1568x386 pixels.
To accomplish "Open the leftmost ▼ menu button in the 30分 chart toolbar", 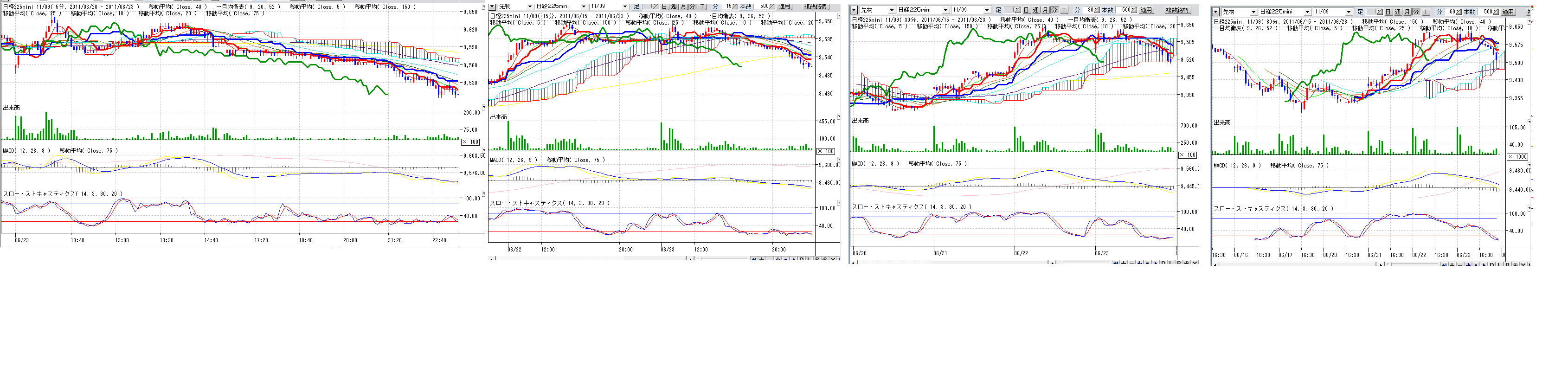I will pos(854,10).
